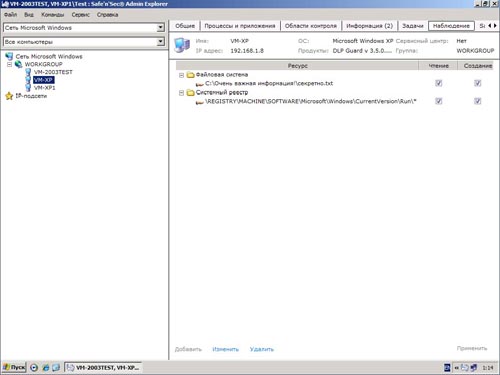
Task: Open the Все компьютеры dropdown
Action: [x=161, y=42]
